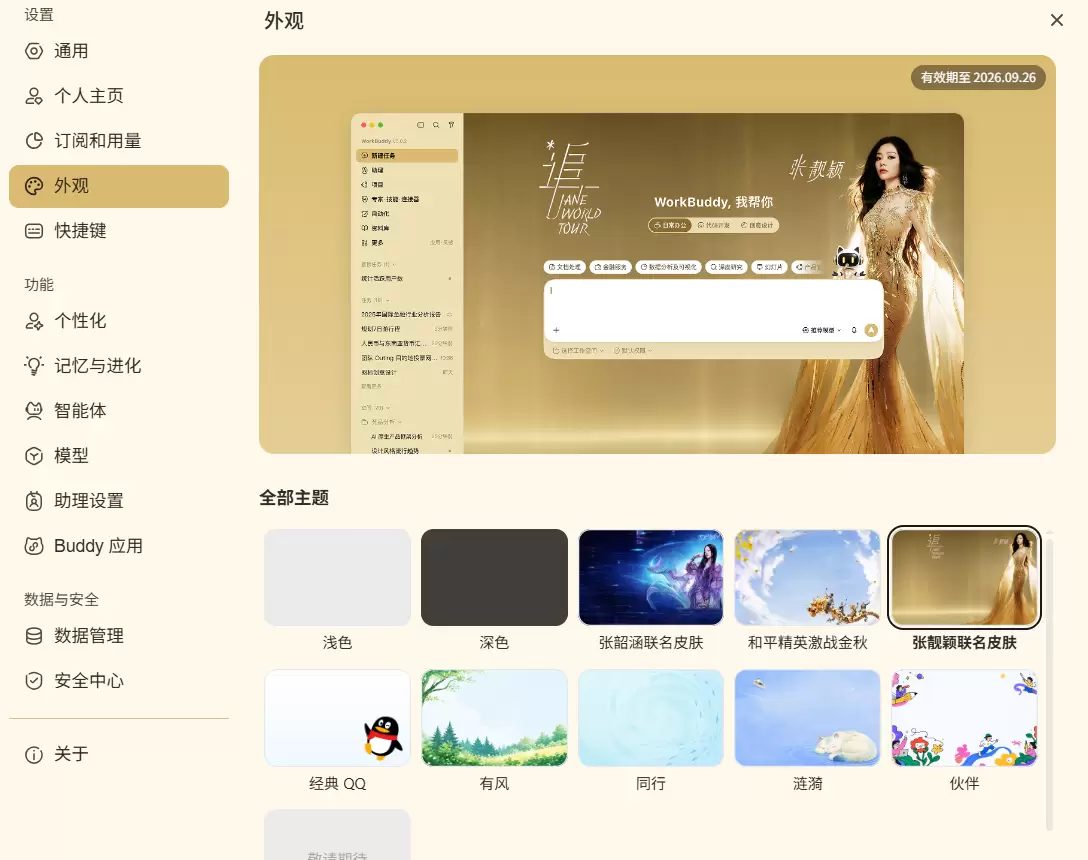The height and width of the screenshot is (860, 1088).
Task: Apply the 涟漪 theme with cat
Action: coord(808,718)
